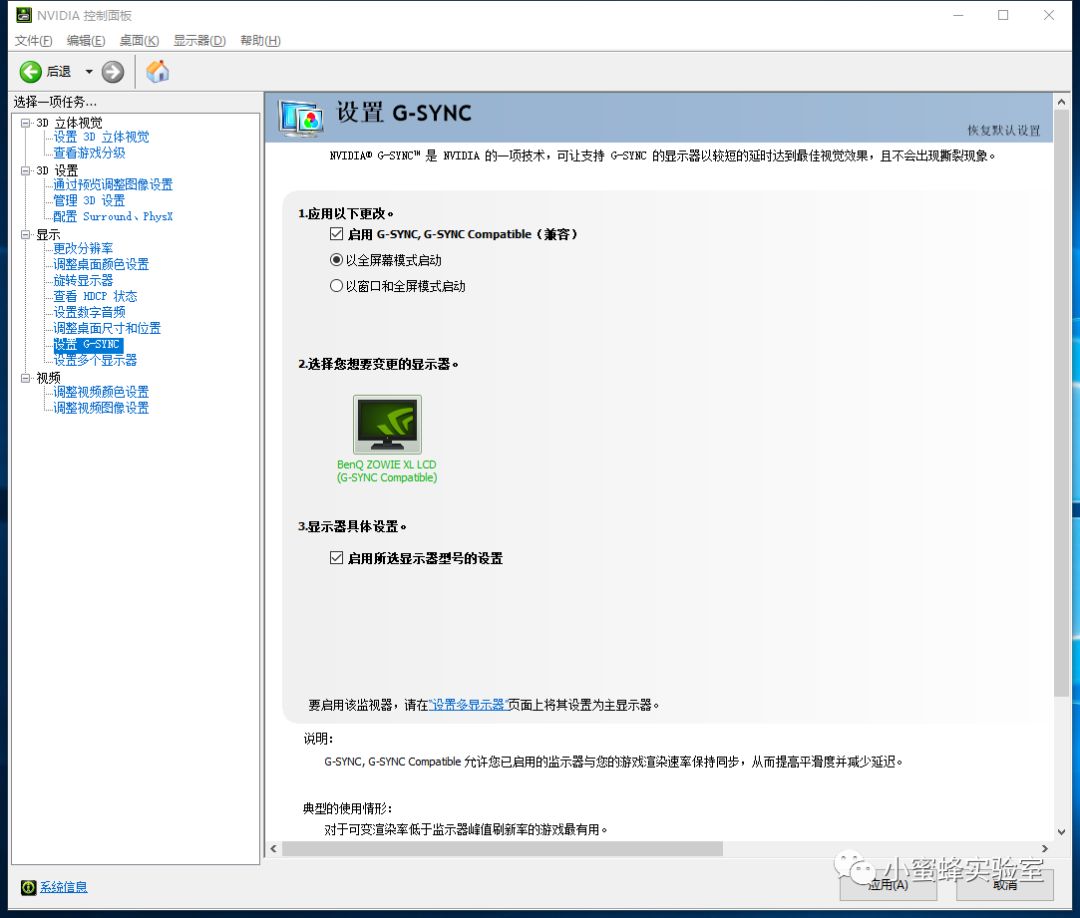
Task: Click the System Information icon
Action: click(x=28, y=888)
